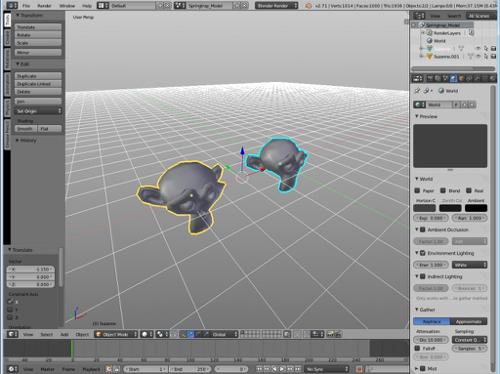Click the Delete button in Edit panel

38,92
